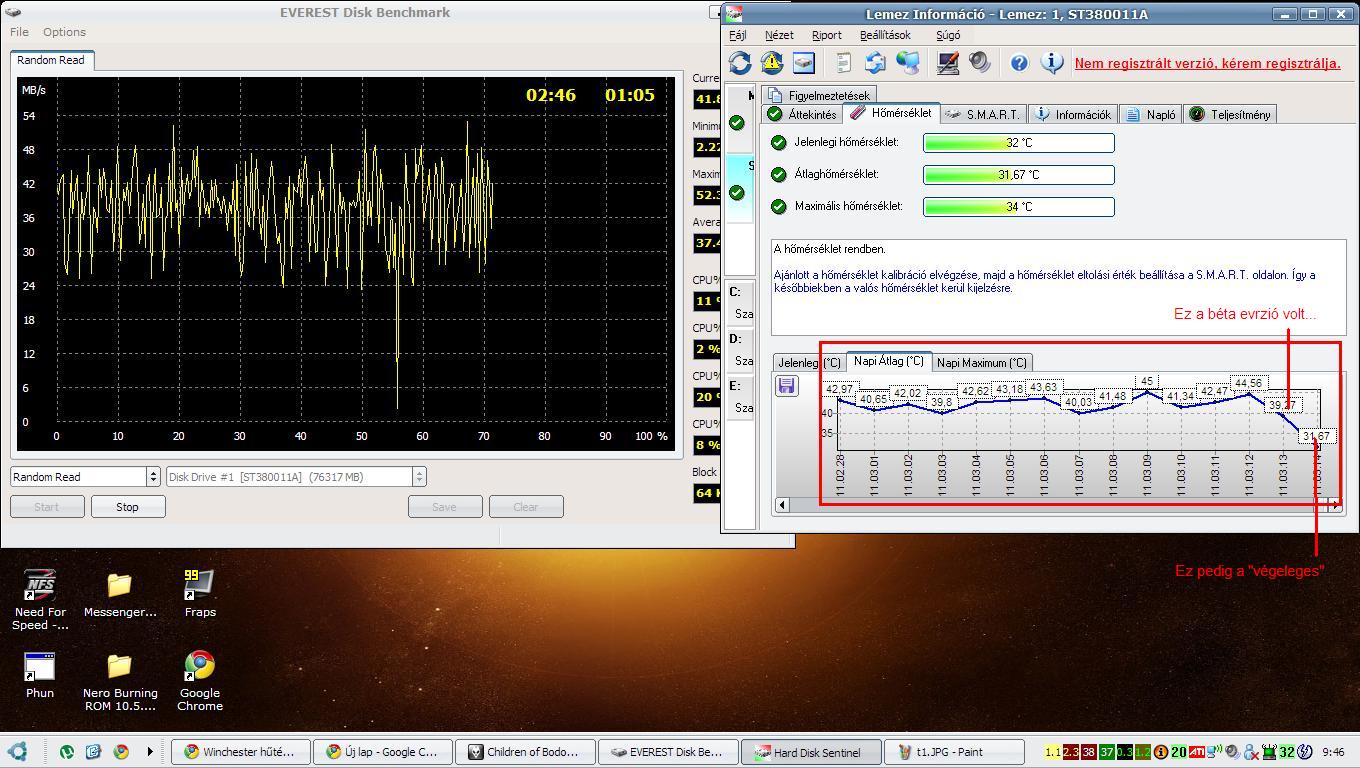Open the File menu in EVEREST Disk Benchmark
Image resolution: width=1360 pixels, height=768 pixels.
[x=19, y=32]
